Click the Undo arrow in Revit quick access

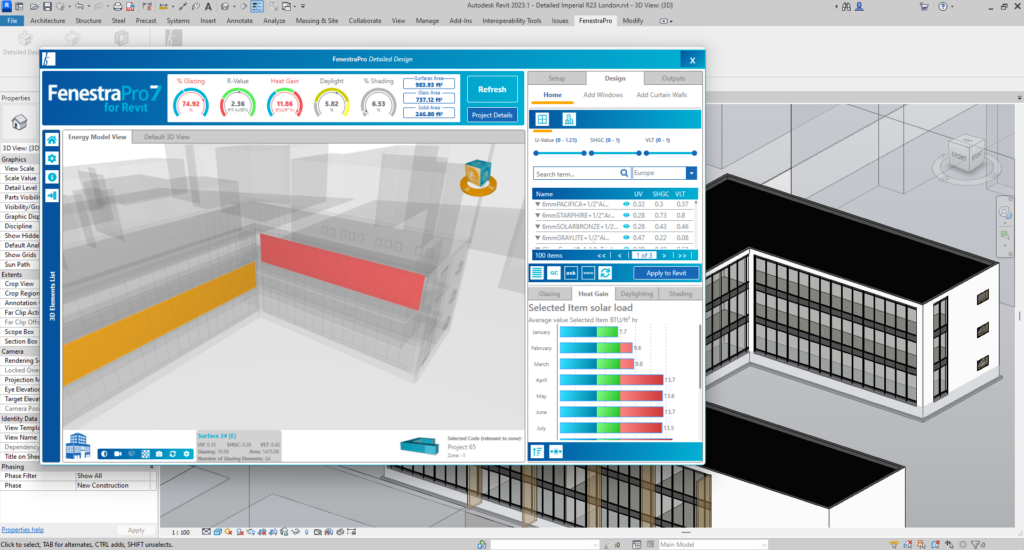click(x=79, y=6)
